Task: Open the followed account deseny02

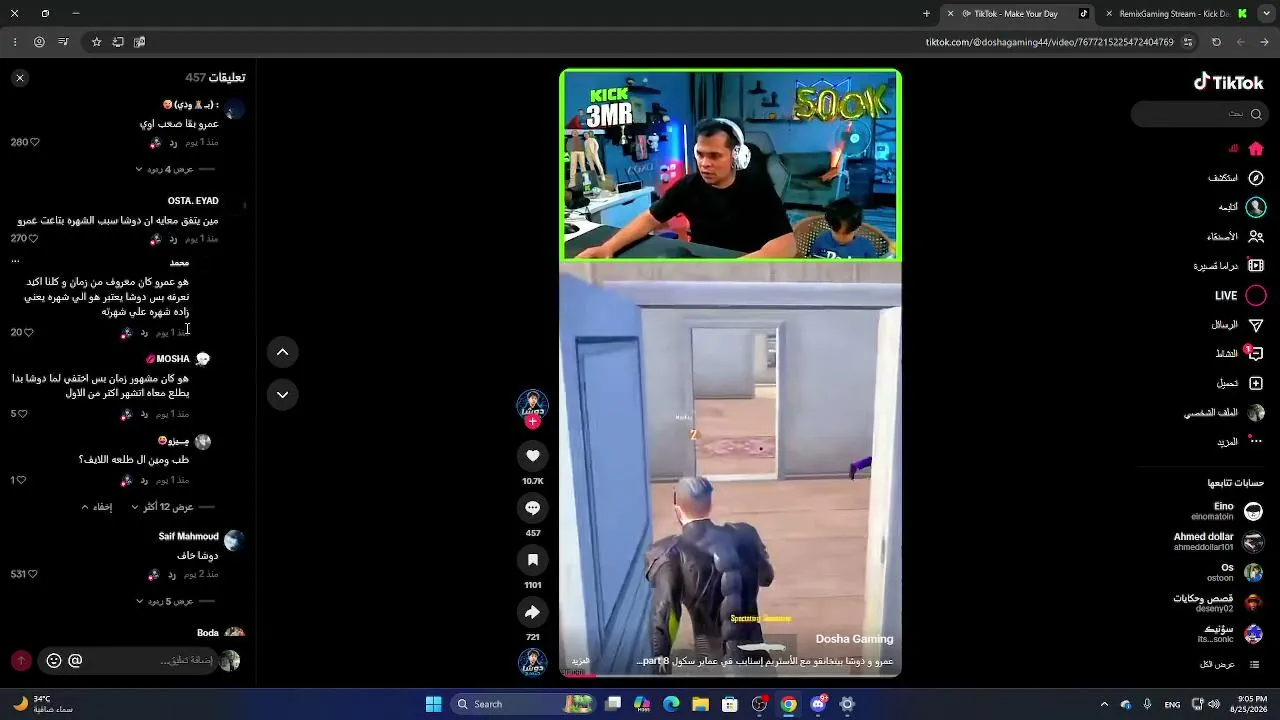Action: [x=1219, y=603]
